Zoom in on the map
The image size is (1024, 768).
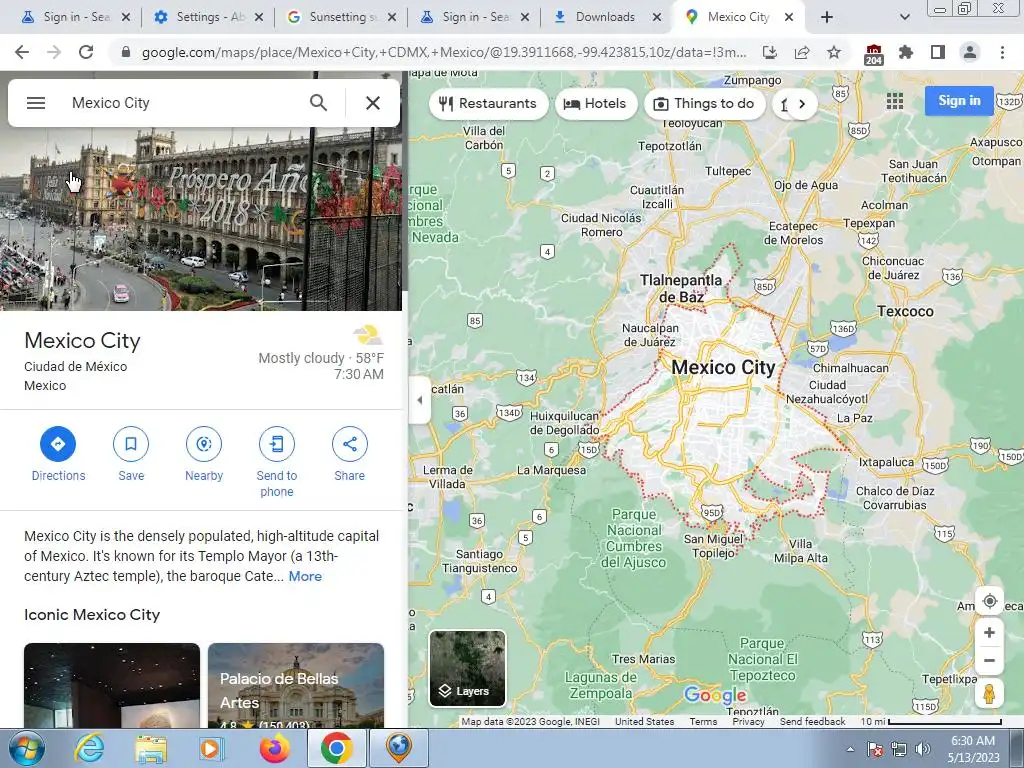tap(989, 632)
